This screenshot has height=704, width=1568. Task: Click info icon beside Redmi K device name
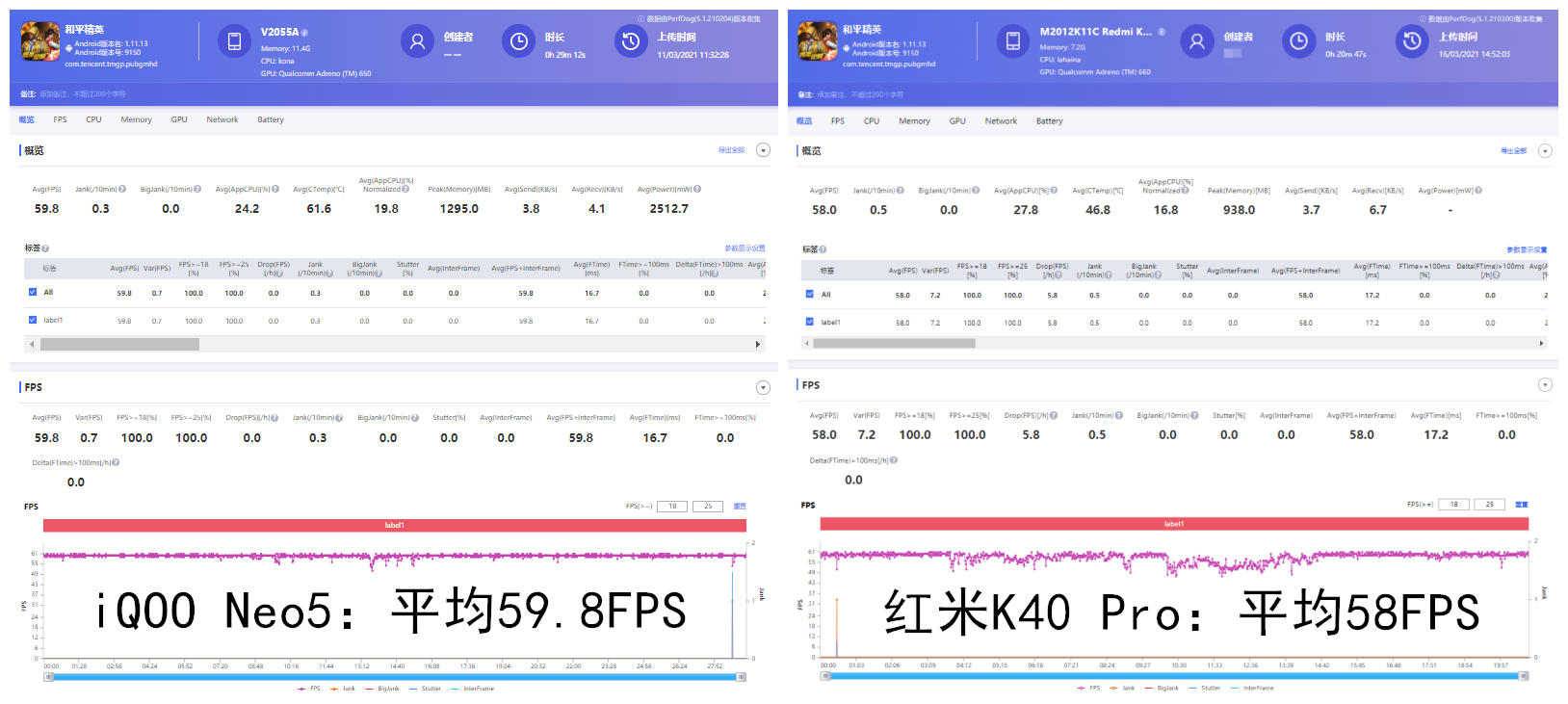1162,32
